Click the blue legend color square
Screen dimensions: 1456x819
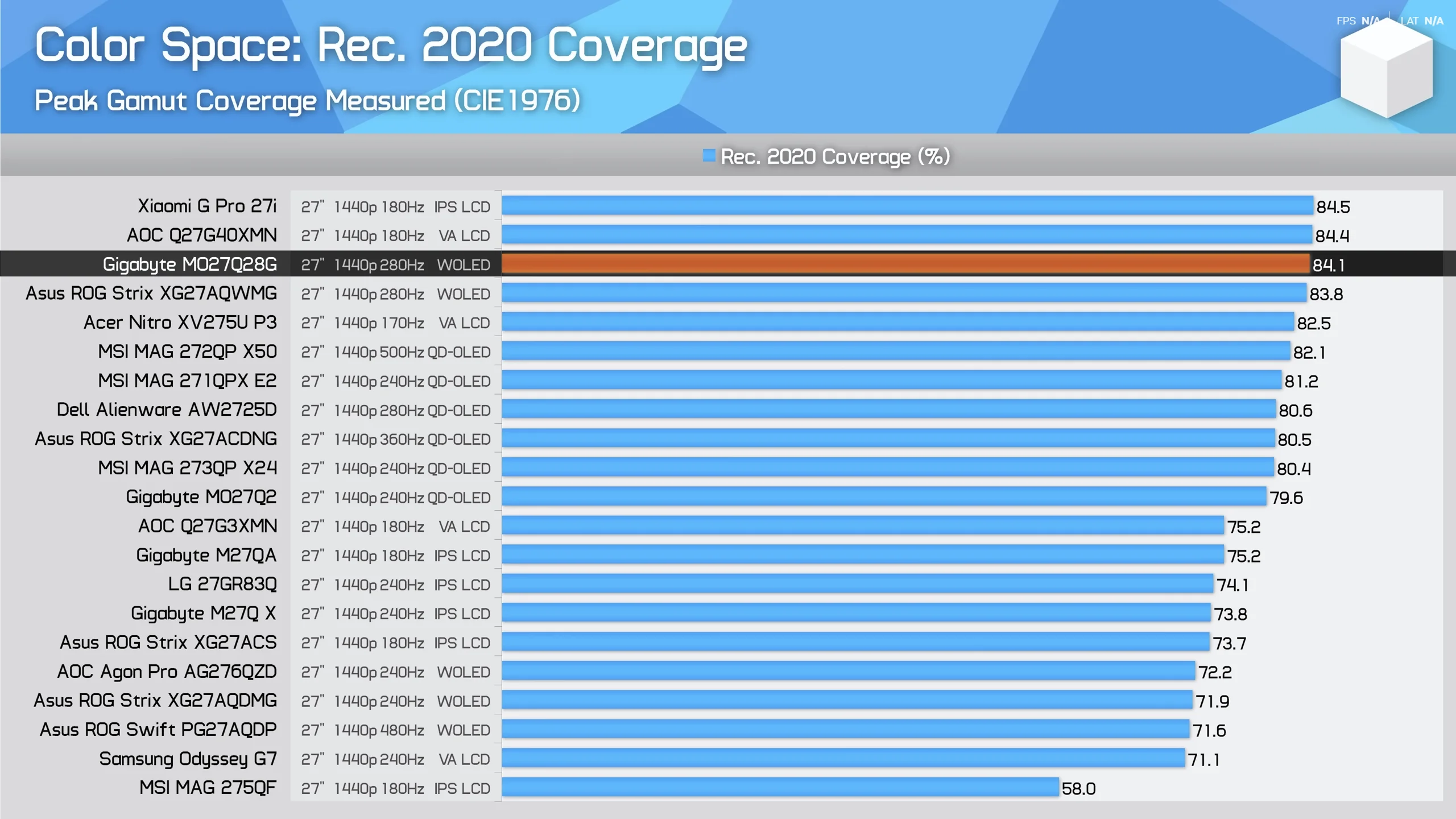709,155
